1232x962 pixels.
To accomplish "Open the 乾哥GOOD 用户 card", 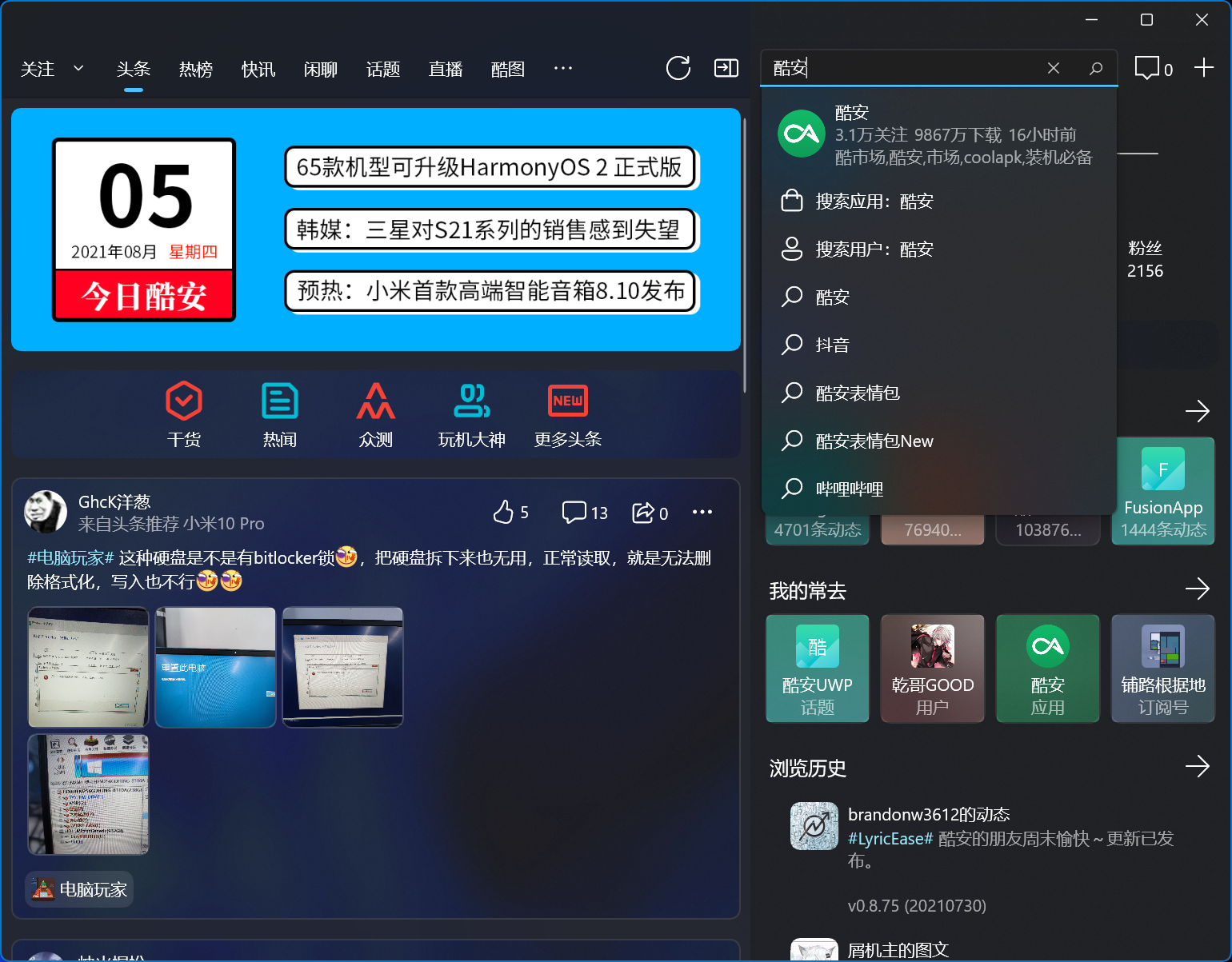I will [933, 669].
